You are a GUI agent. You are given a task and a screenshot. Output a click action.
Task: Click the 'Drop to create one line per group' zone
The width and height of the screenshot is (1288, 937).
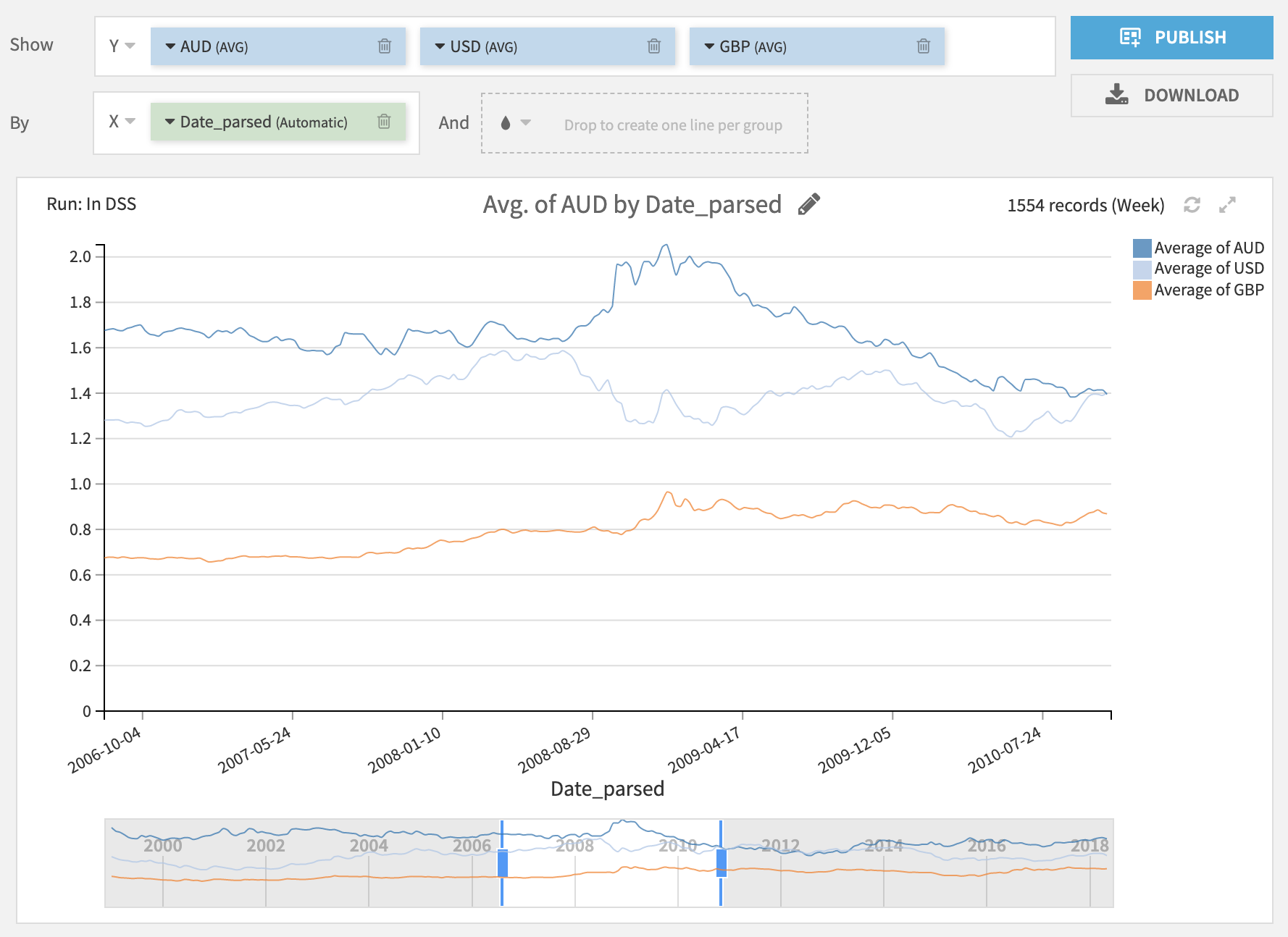[x=645, y=123]
